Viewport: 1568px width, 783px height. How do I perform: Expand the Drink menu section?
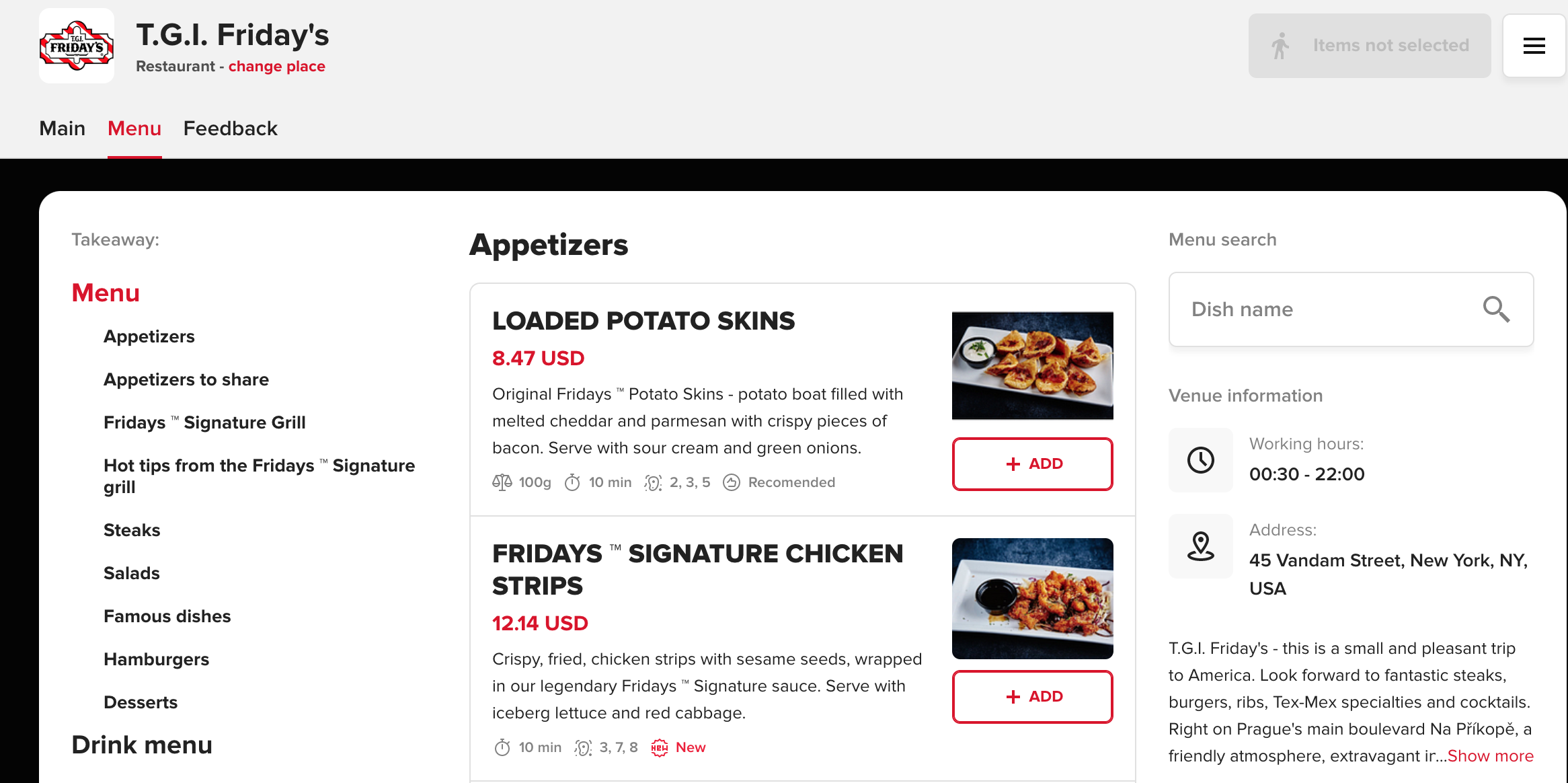[x=142, y=745]
